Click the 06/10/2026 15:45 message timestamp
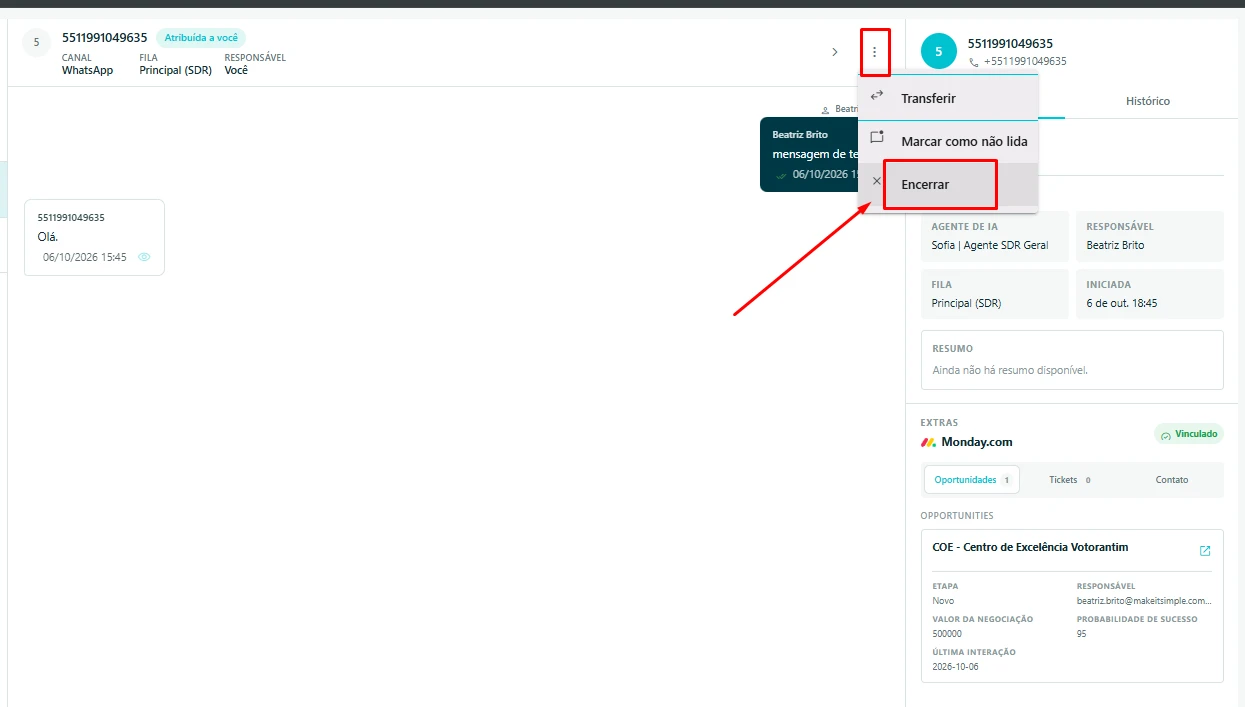Viewport: 1245px width, 707px height. point(85,257)
